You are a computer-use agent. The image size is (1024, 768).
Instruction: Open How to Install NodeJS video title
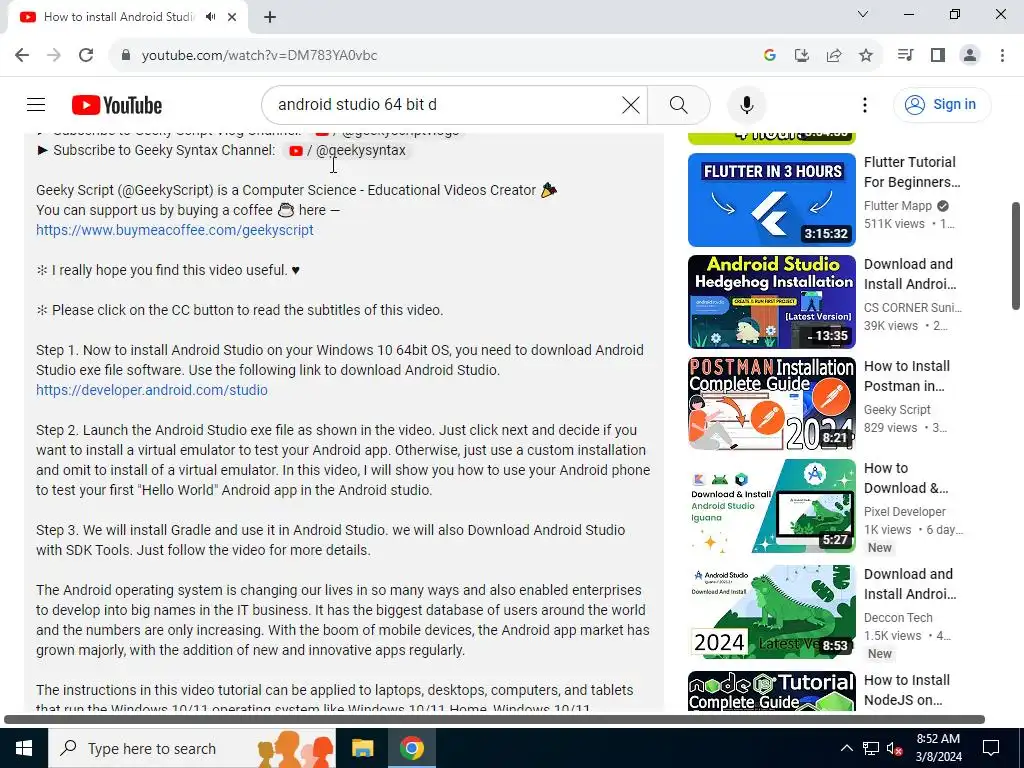(x=906, y=690)
